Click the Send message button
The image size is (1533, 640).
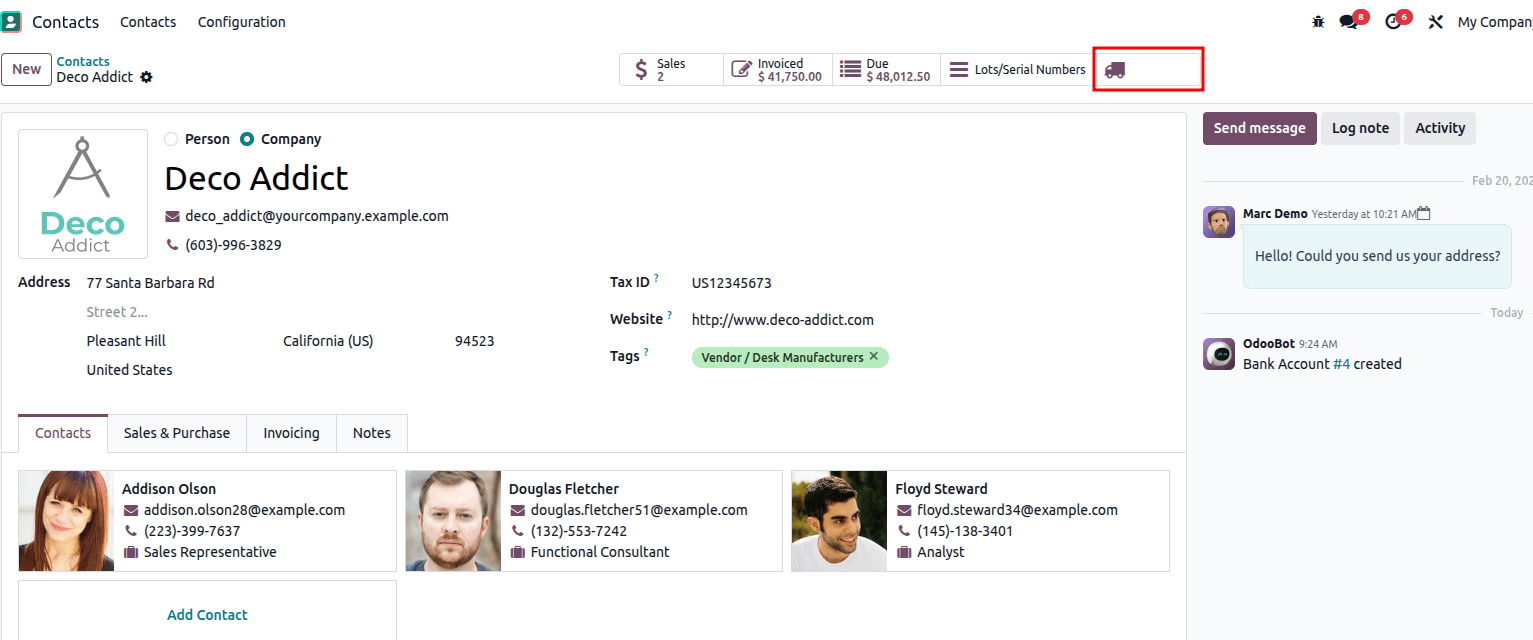[x=1259, y=128]
